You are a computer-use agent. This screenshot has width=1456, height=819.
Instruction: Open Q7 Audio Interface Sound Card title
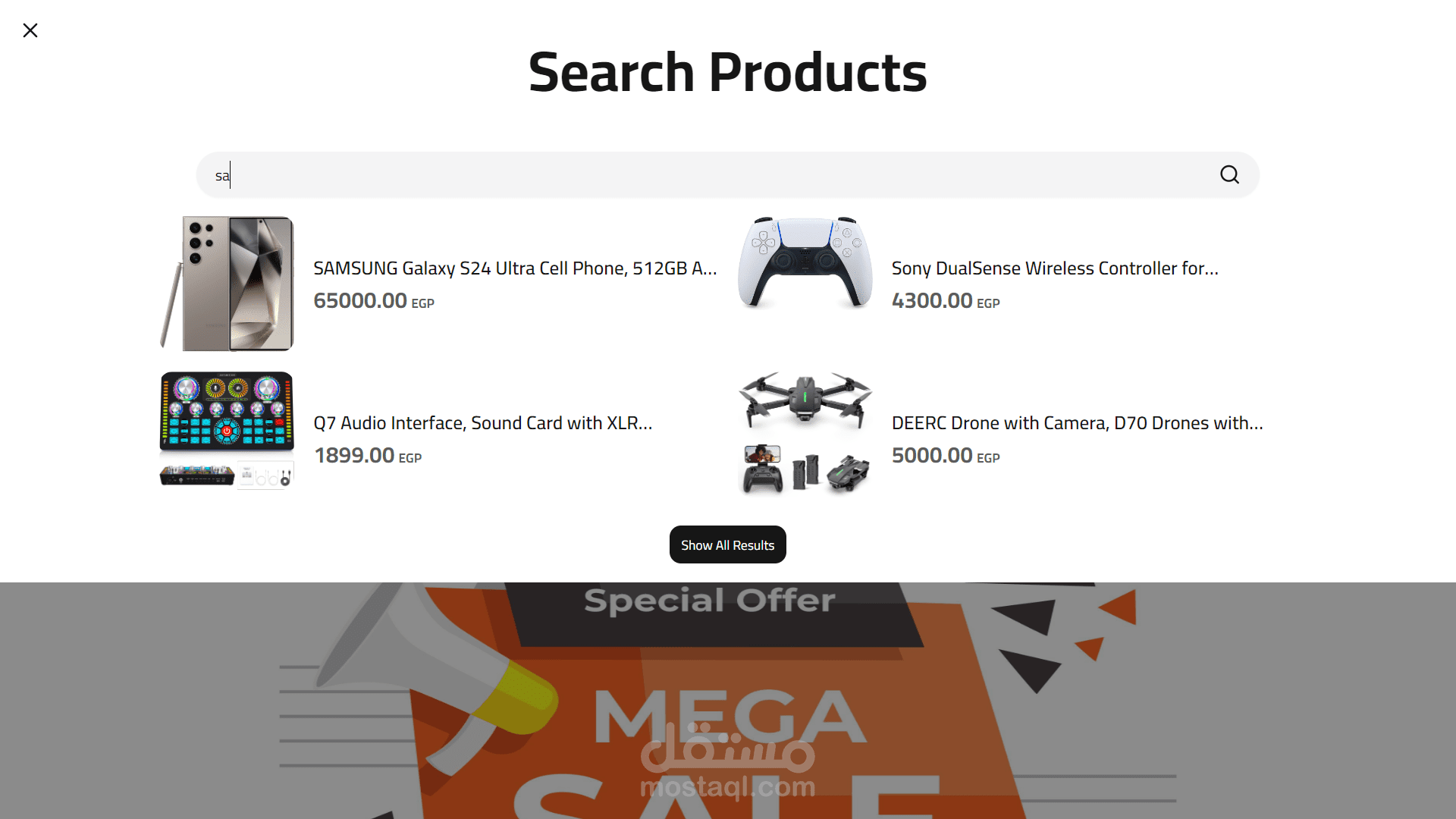483,423
